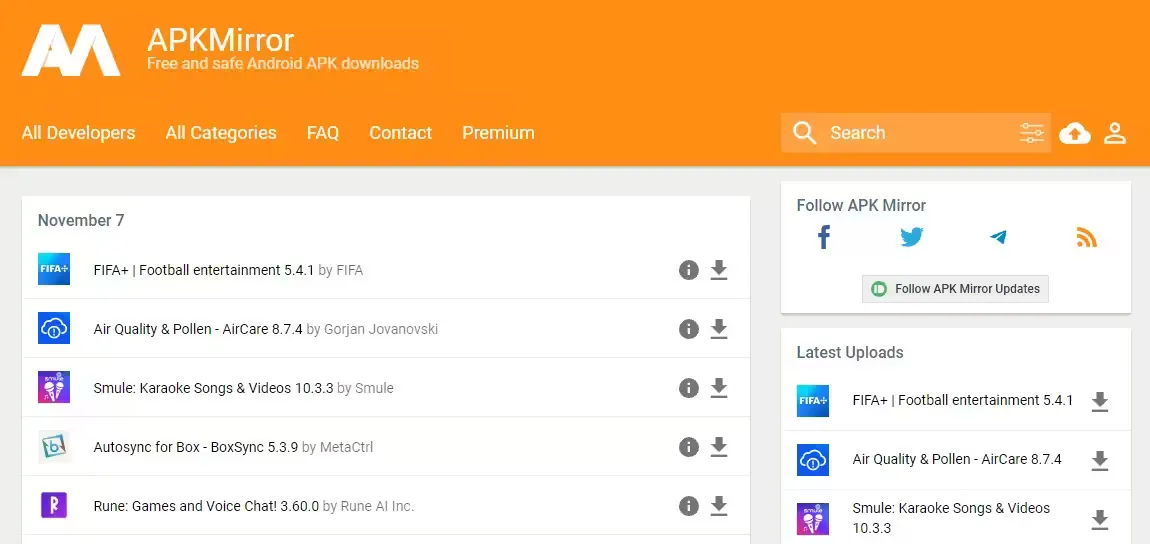Open the APK Mirror Twitter page

[911, 238]
